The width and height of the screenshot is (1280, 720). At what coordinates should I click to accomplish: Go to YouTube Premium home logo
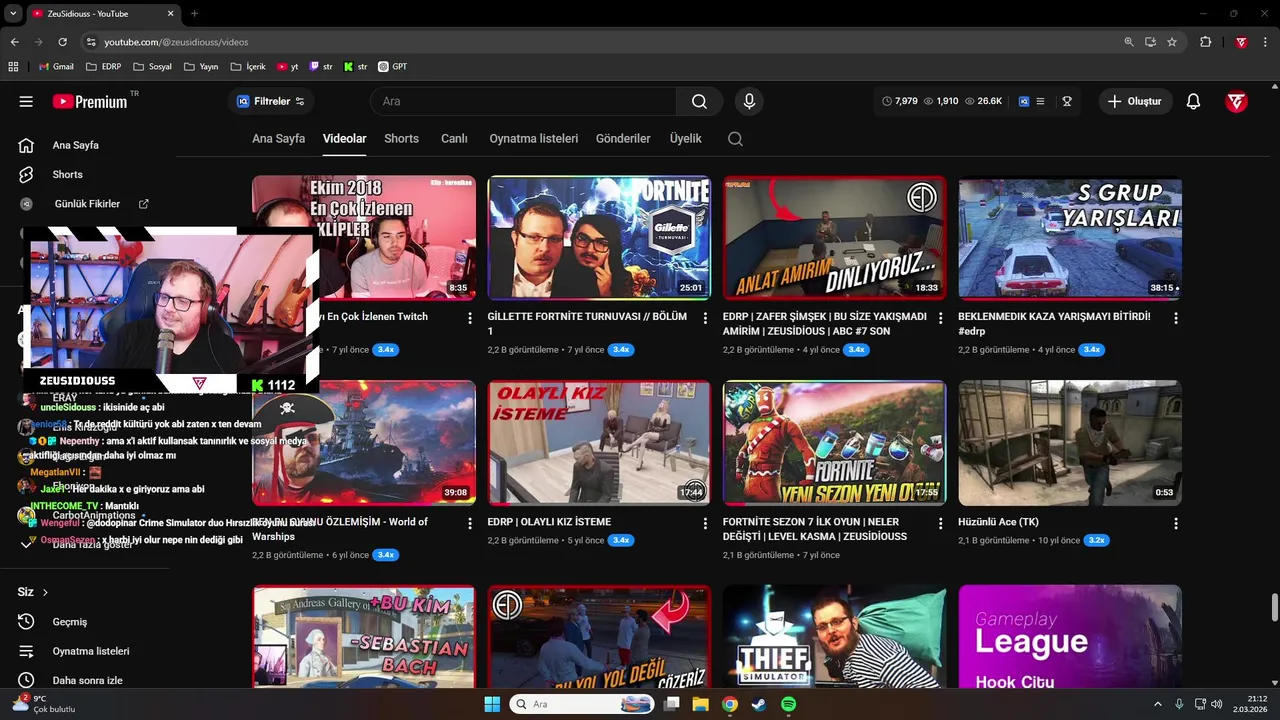click(x=90, y=101)
